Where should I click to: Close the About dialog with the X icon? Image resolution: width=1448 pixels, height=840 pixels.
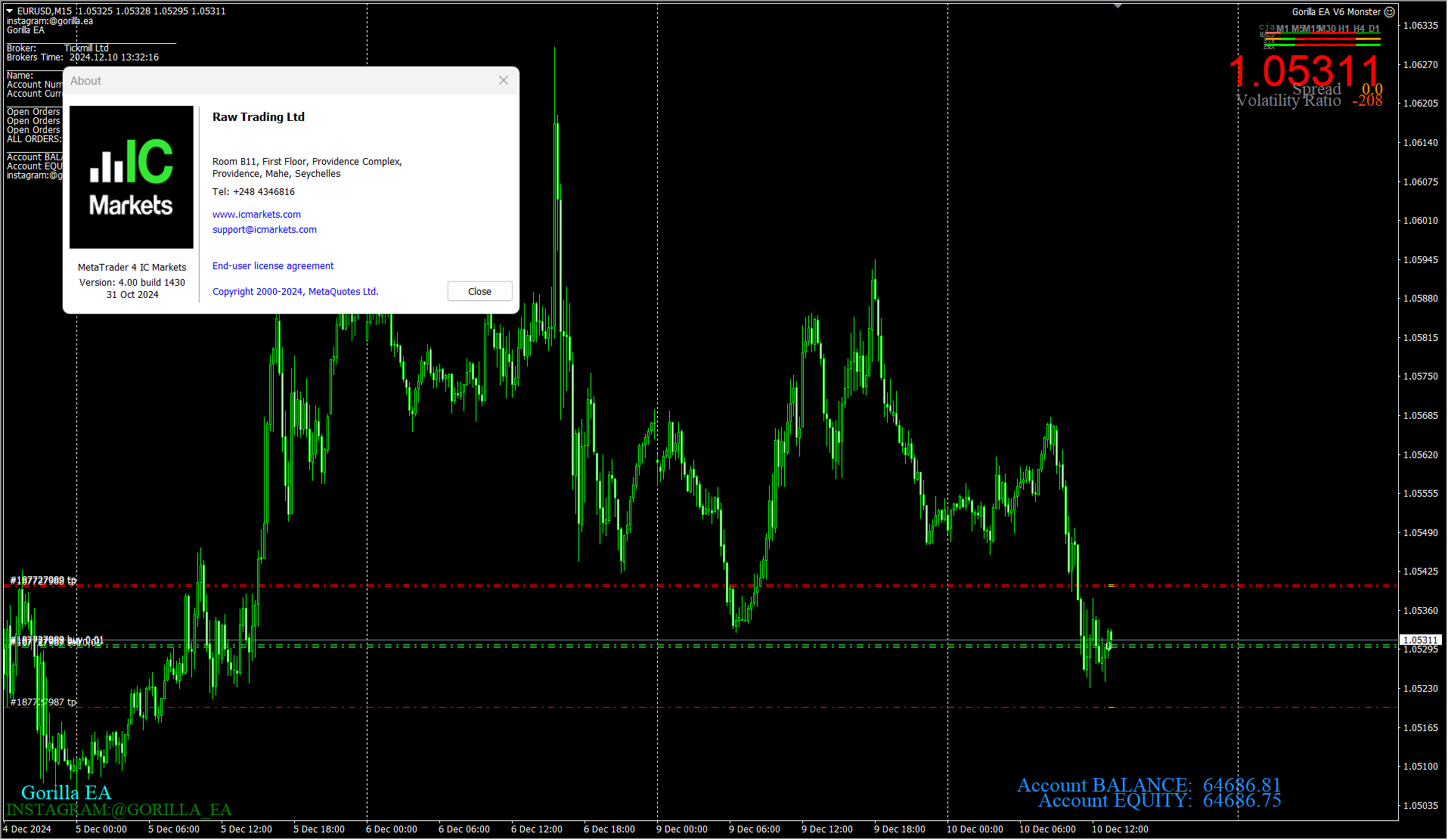pyautogui.click(x=504, y=80)
